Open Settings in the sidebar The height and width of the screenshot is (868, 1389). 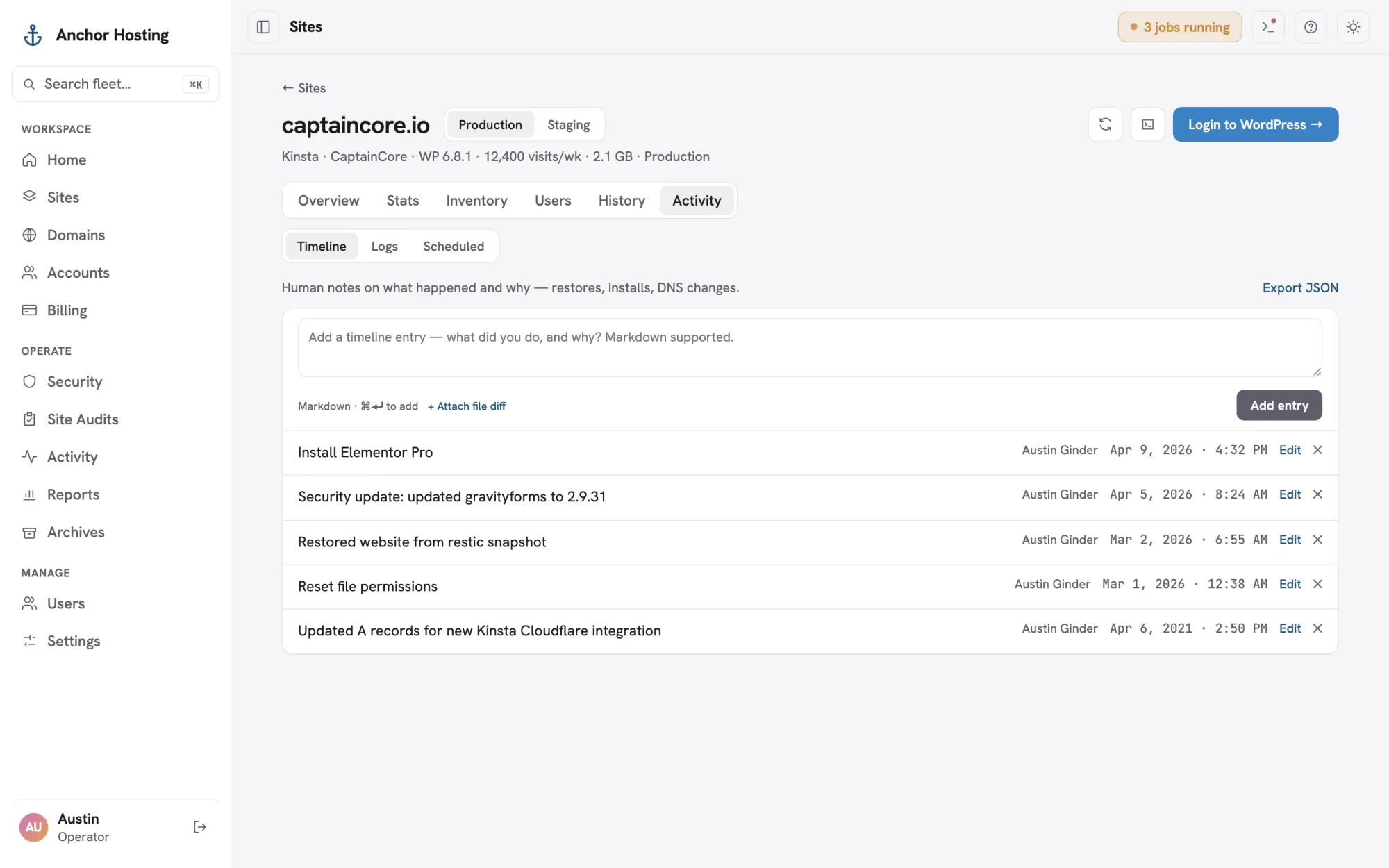115,641
